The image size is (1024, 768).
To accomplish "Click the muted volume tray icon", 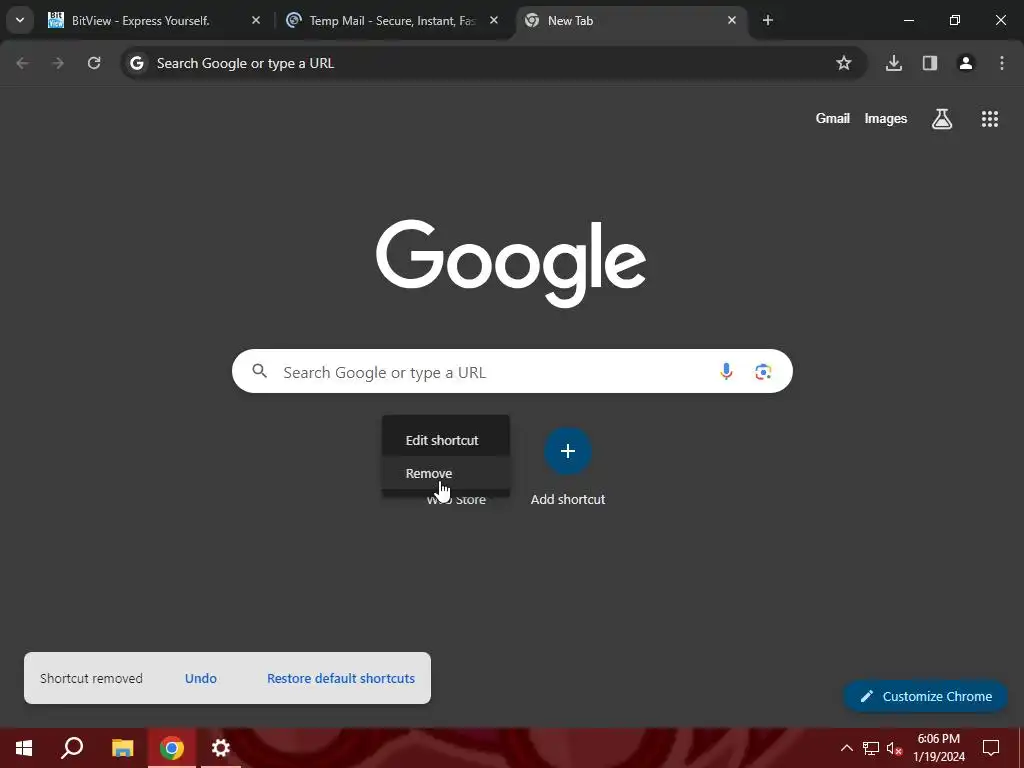I will [894, 748].
